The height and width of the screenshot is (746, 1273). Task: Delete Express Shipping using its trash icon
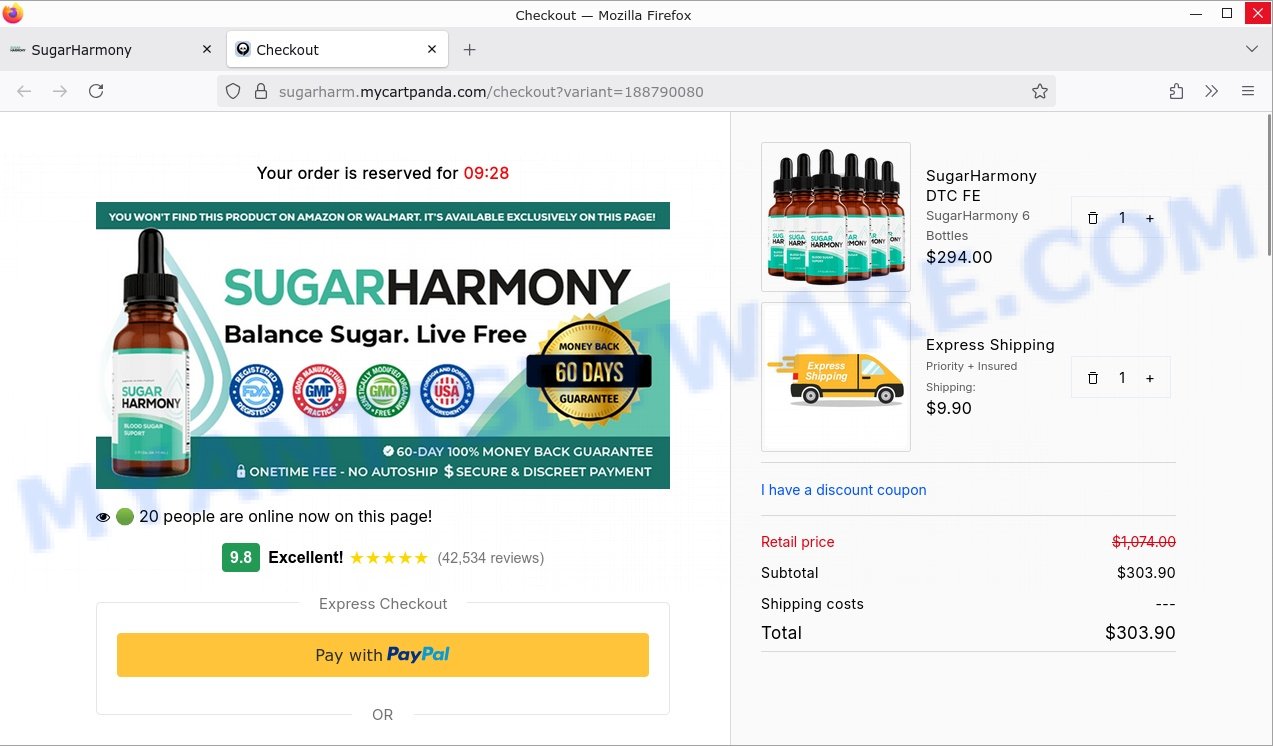coord(1092,378)
